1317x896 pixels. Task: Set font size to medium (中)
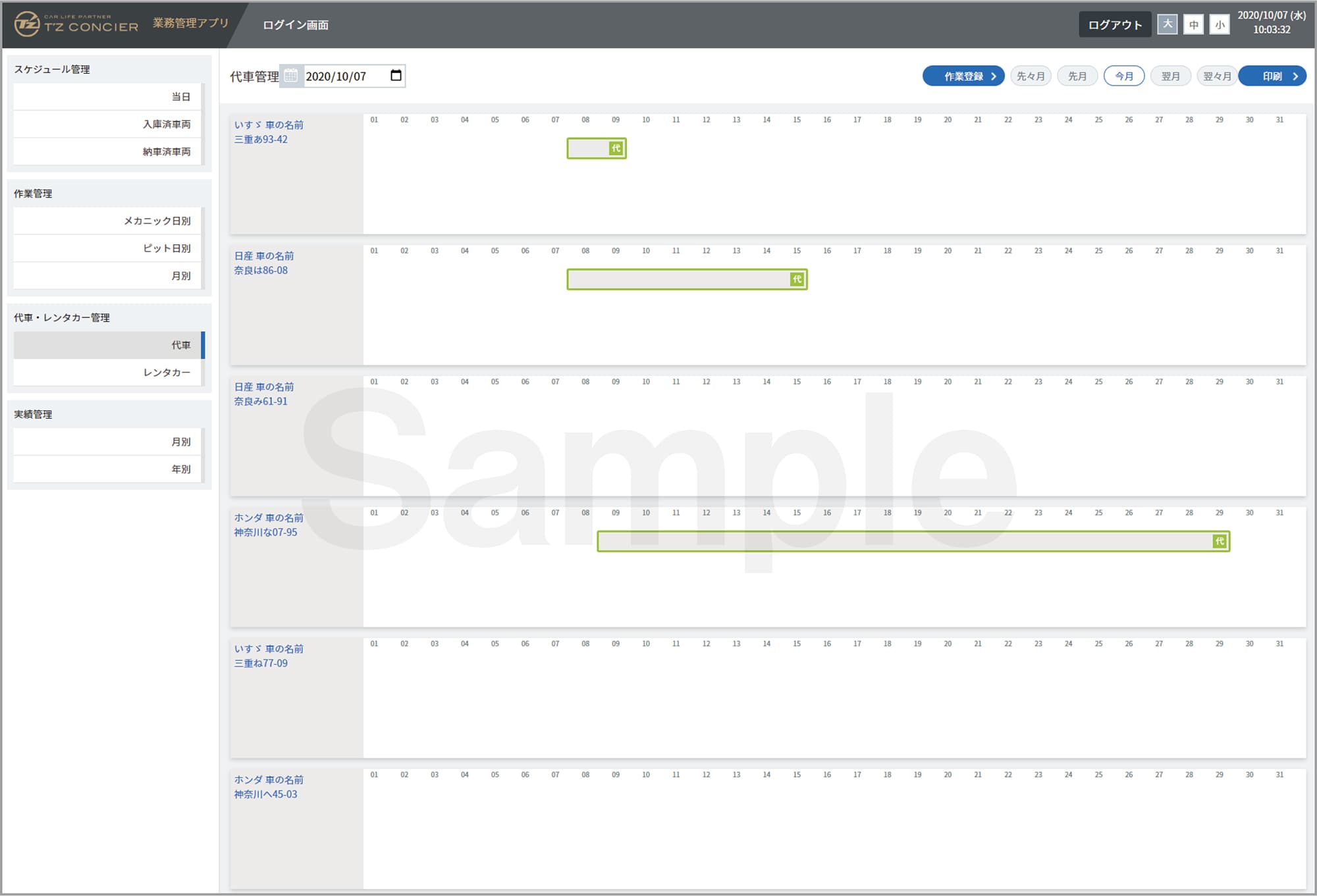click(x=1193, y=25)
